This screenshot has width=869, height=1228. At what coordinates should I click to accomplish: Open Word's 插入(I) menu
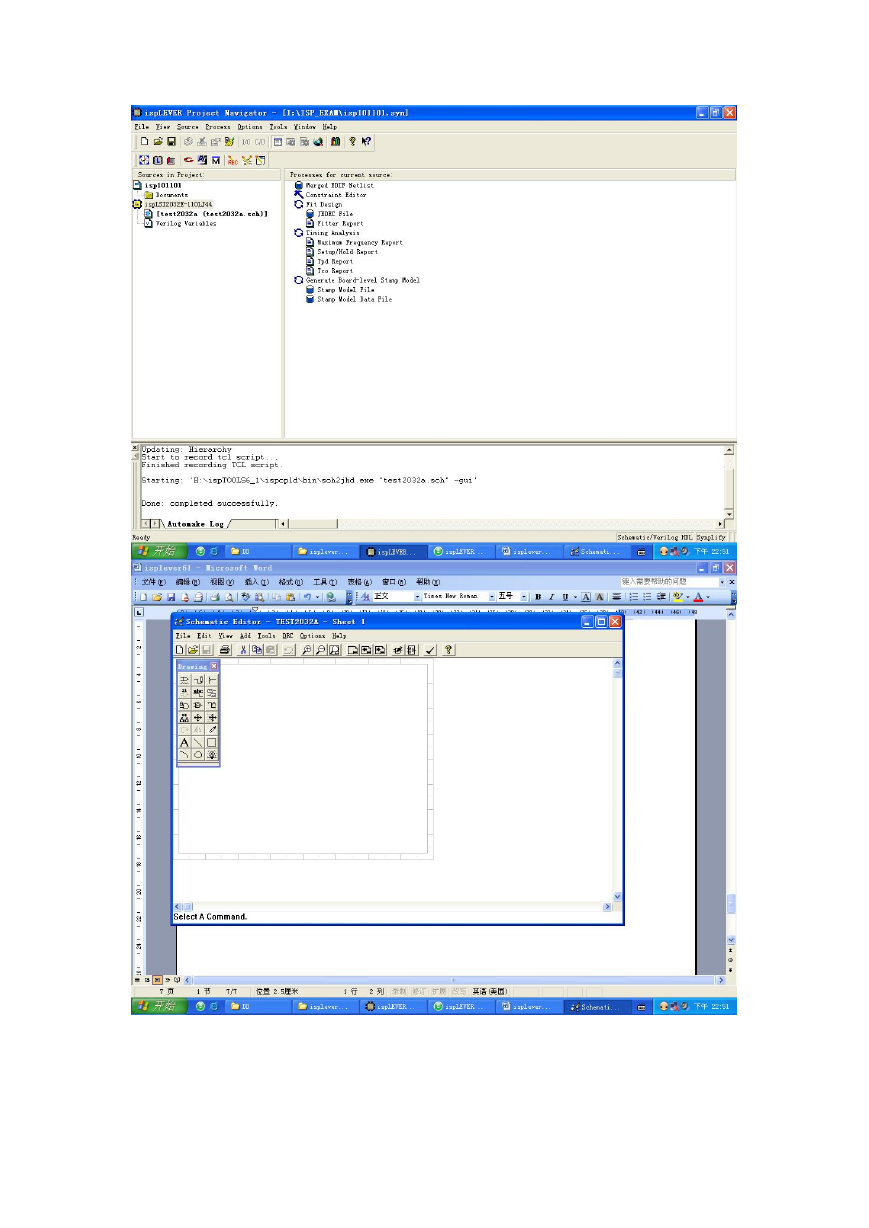[257, 582]
